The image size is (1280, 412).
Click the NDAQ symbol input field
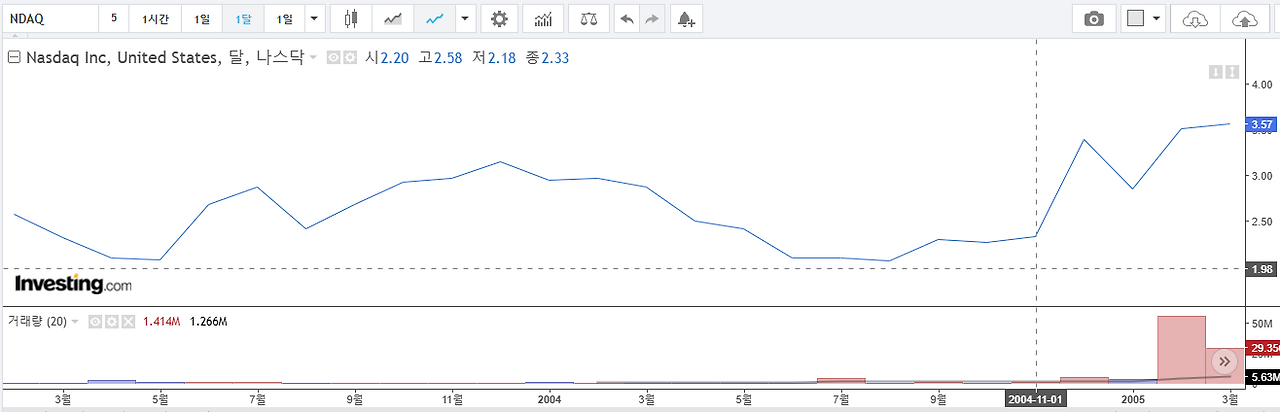tap(50, 19)
